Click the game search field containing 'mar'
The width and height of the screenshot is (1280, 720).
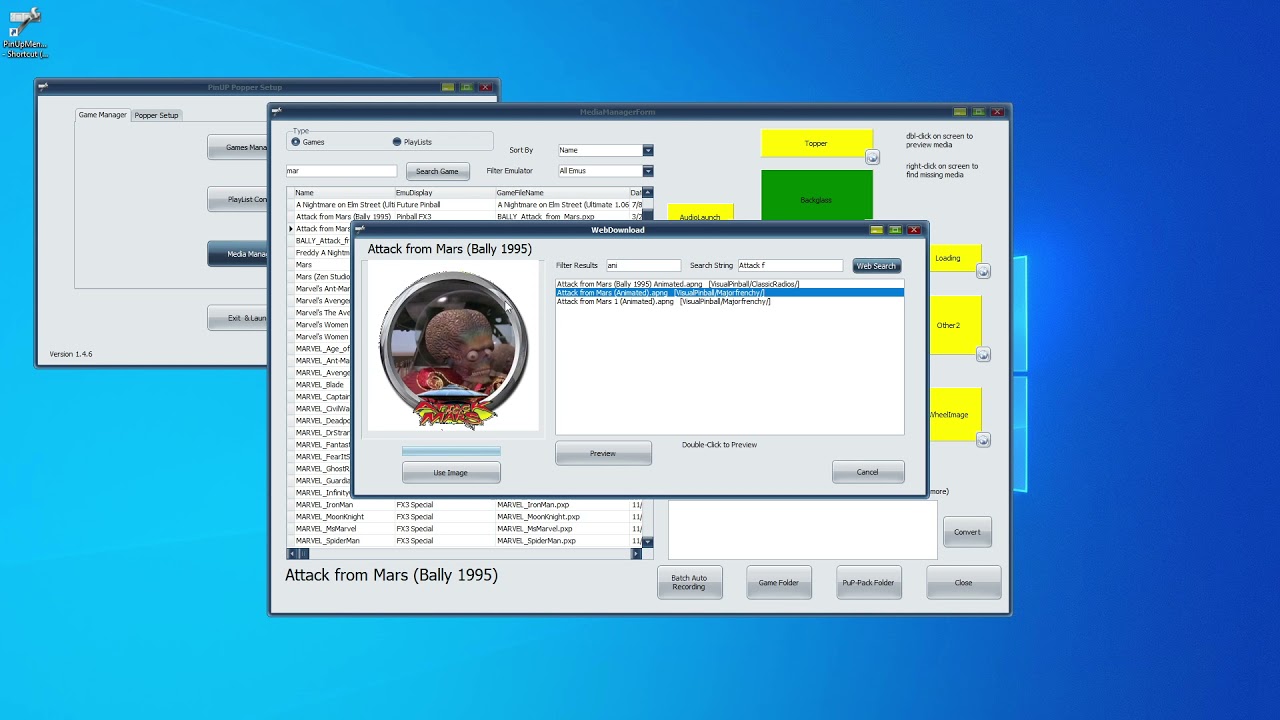341,171
